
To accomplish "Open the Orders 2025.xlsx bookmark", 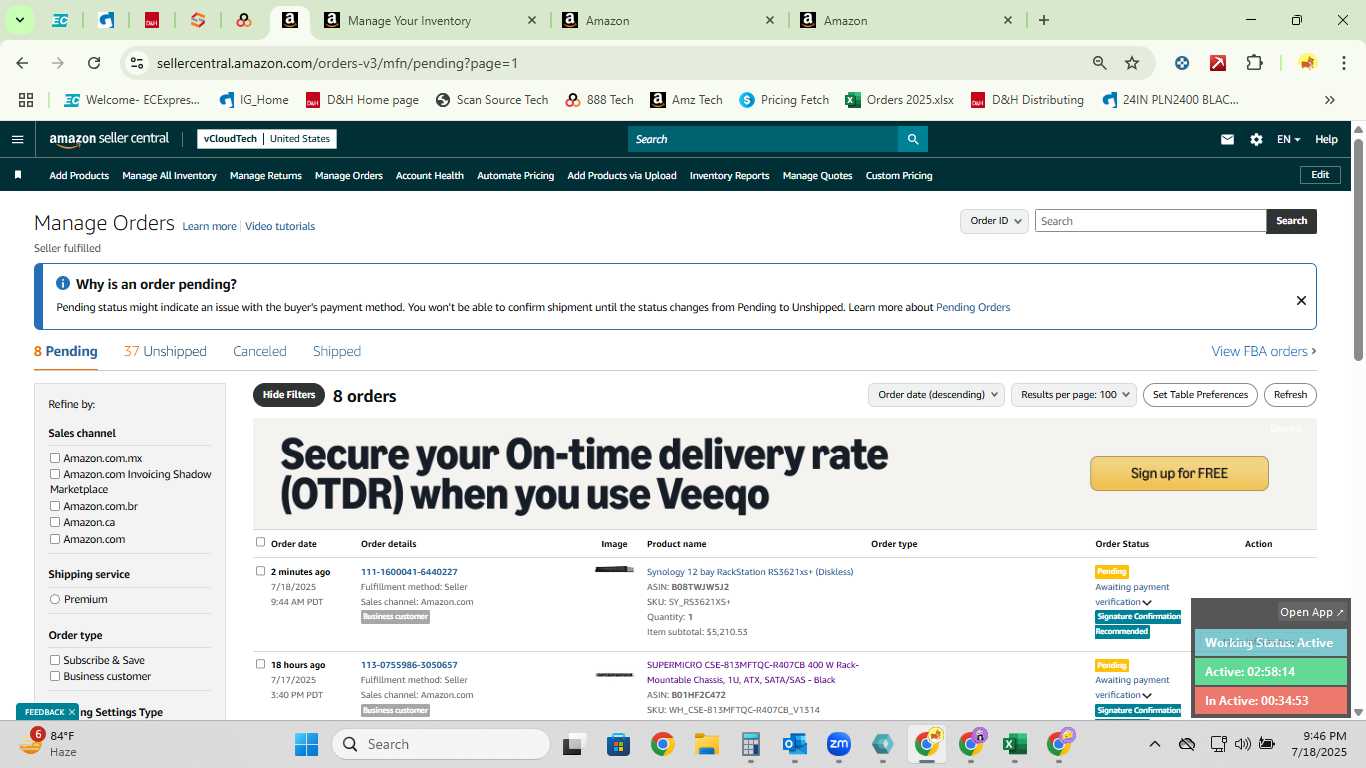I will pyautogui.click(x=899, y=100).
